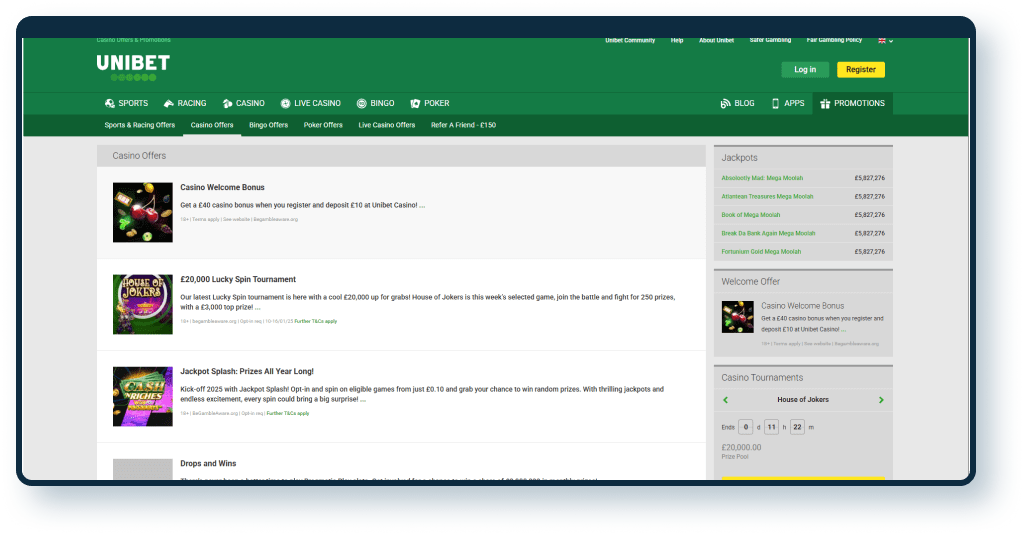The height and width of the screenshot is (534, 1024).
Task: Open Break Da Bank Again Mega Moolah jackpot
Action: click(768, 233)
